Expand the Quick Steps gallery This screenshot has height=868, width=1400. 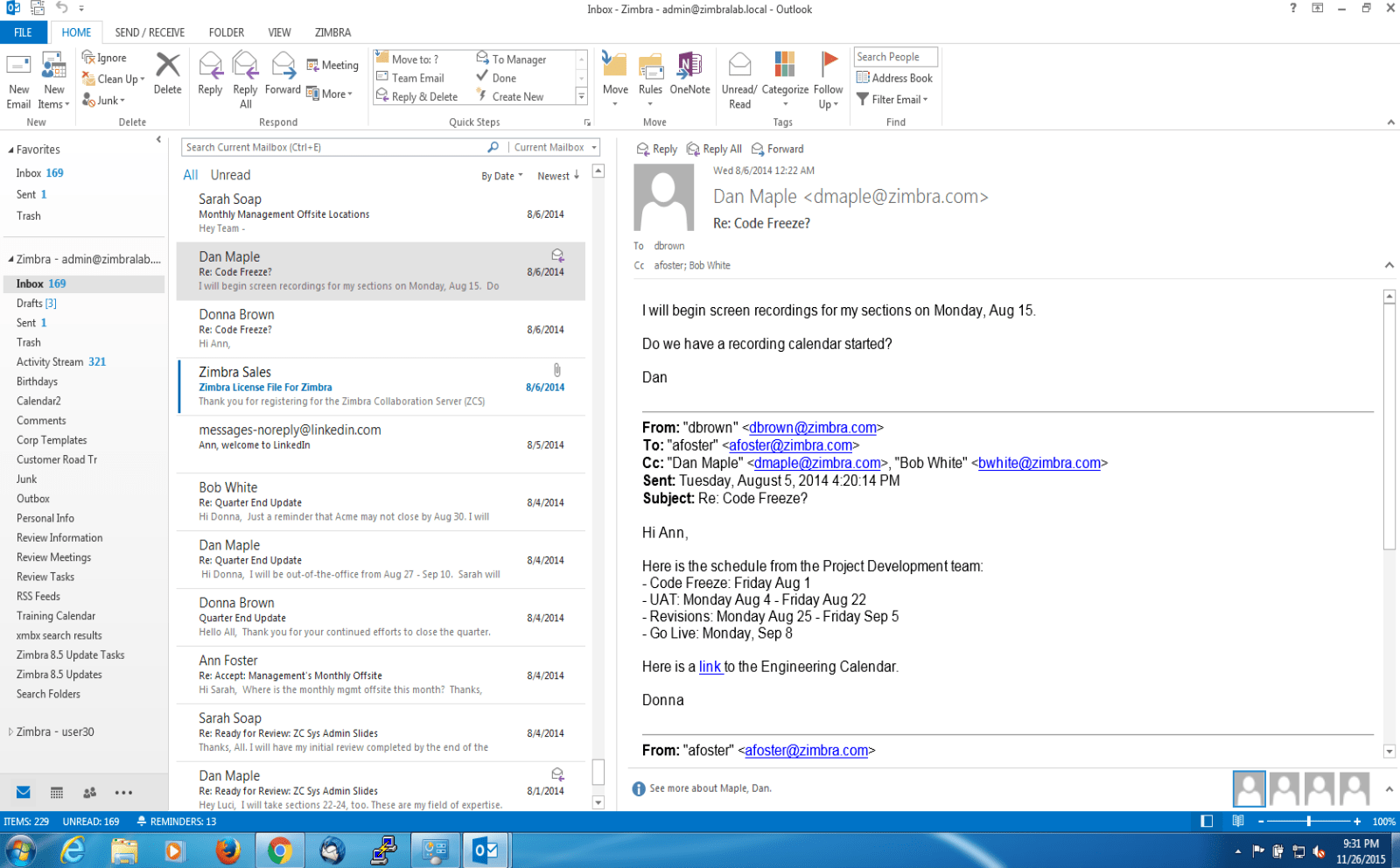point(581,96)
